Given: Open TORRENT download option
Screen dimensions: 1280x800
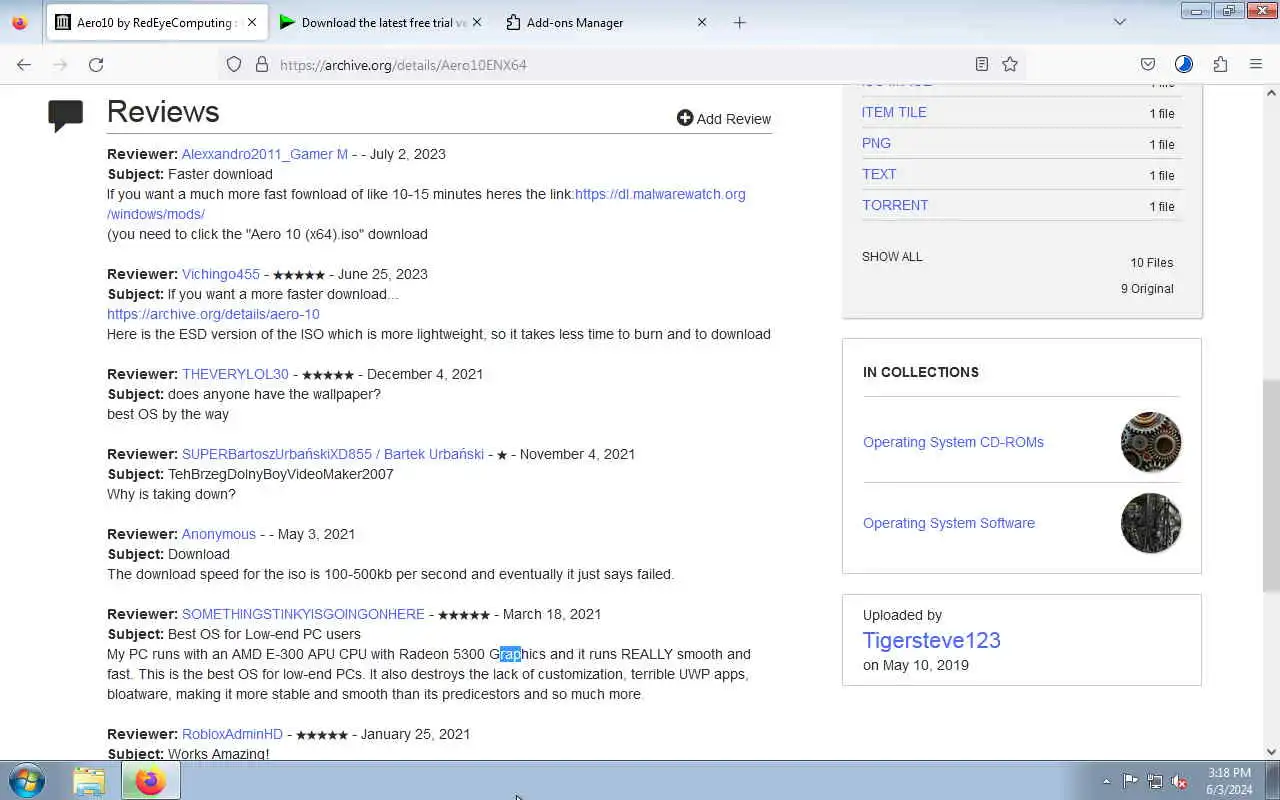Looking at the screenshot, I should (x=895, y=205).
